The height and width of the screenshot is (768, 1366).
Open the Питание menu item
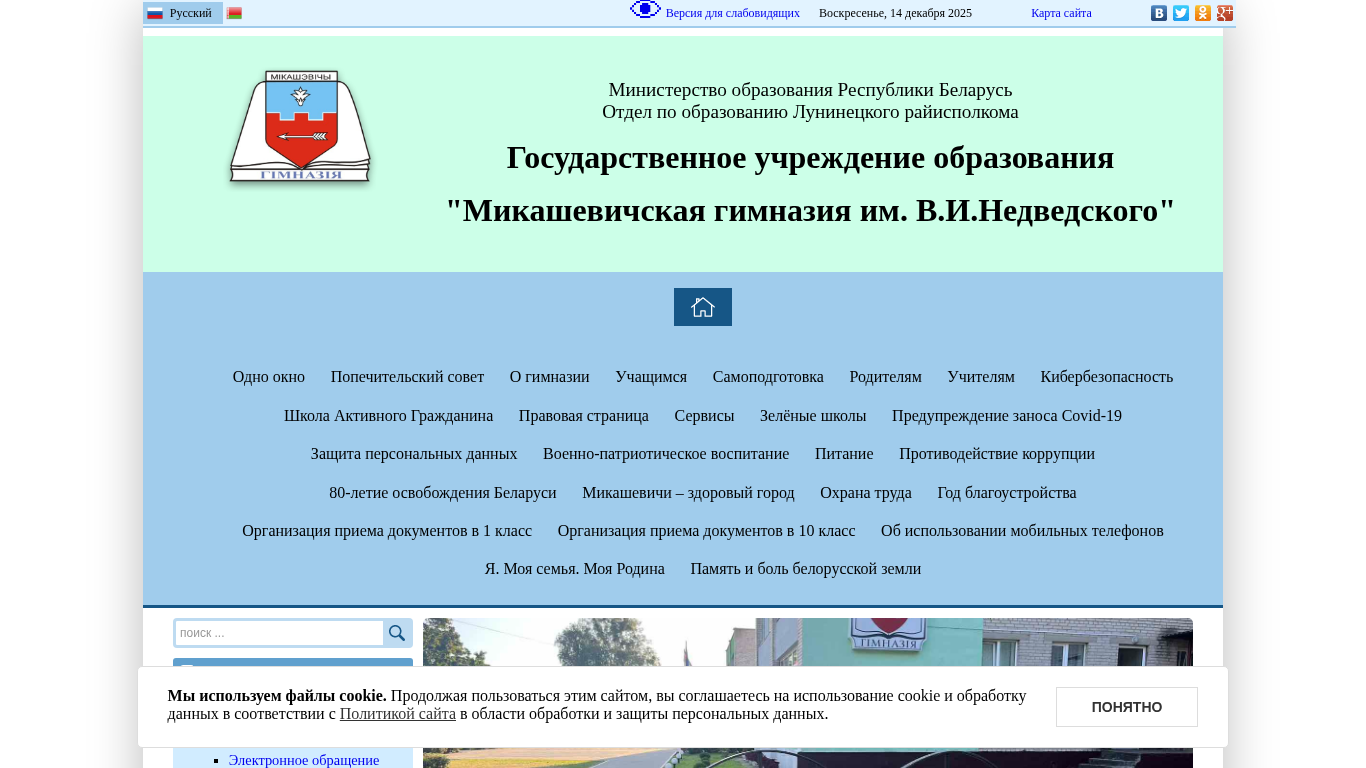(844, 454)
